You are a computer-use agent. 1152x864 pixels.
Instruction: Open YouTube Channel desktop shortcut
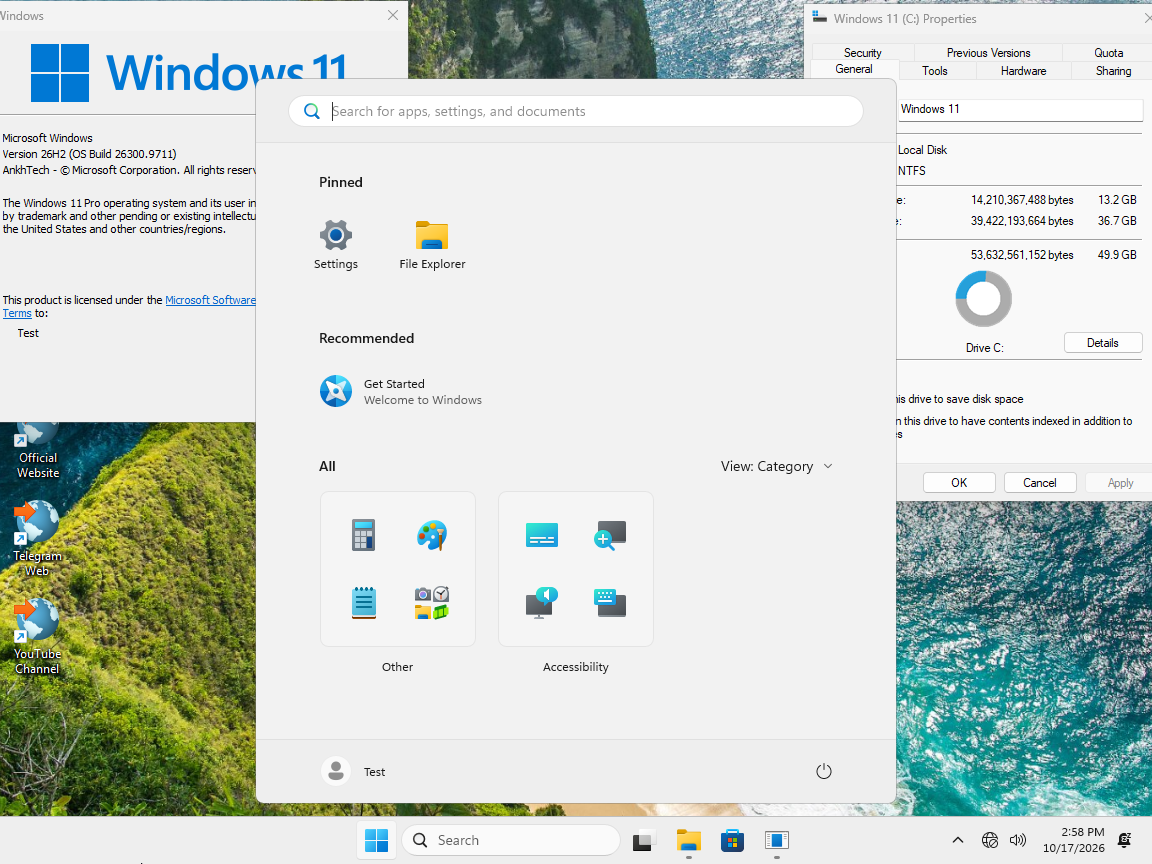tap(37, 636)
